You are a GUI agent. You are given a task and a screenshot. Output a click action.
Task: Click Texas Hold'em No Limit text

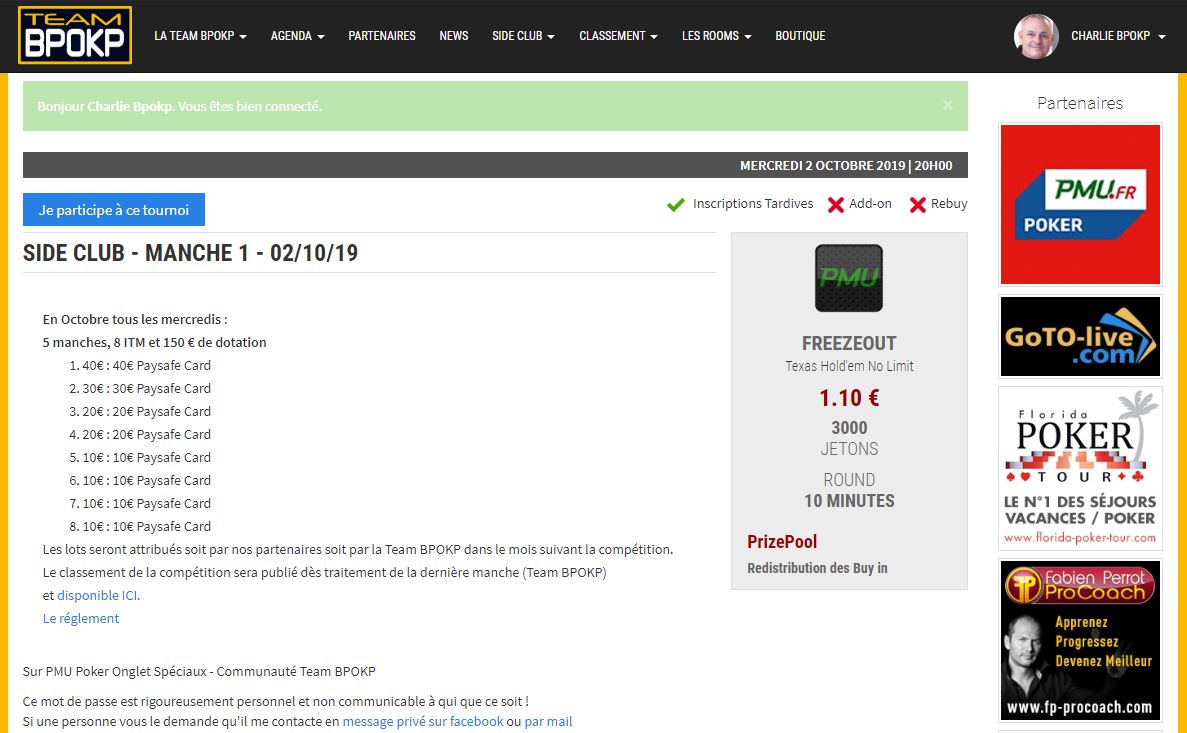(849, 366)
